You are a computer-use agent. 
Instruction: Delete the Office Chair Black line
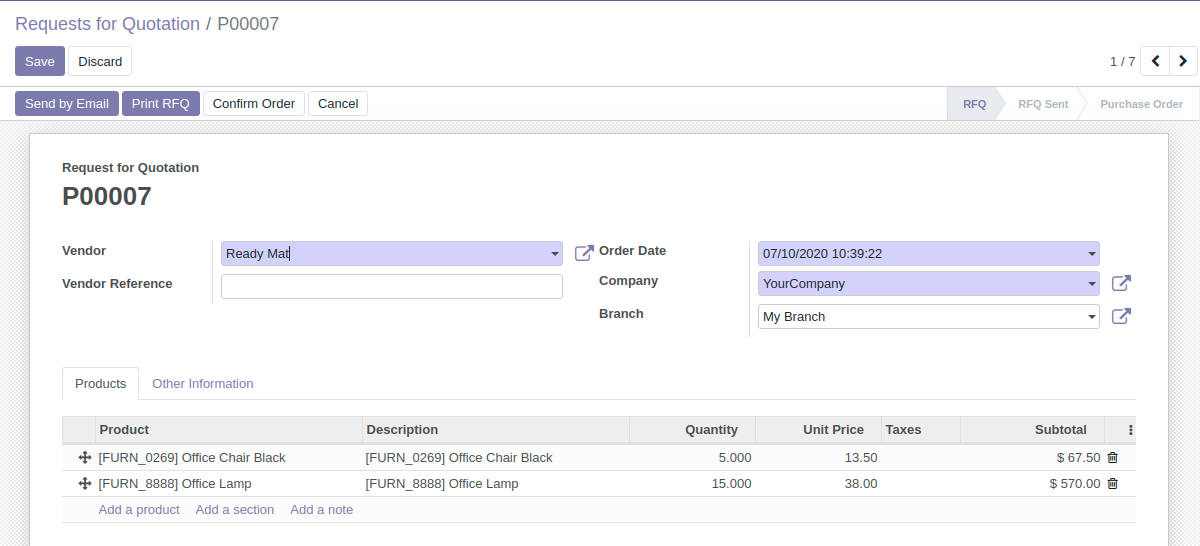click(x=1112, y=458)
